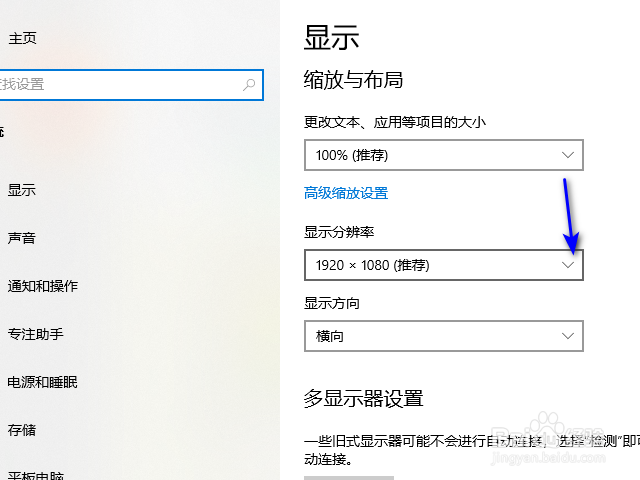Image resolution: width=640 pixels, height=480 pixels.
Task: Open the 100% (推荐) scale dropdown
Action: (443, 155)
